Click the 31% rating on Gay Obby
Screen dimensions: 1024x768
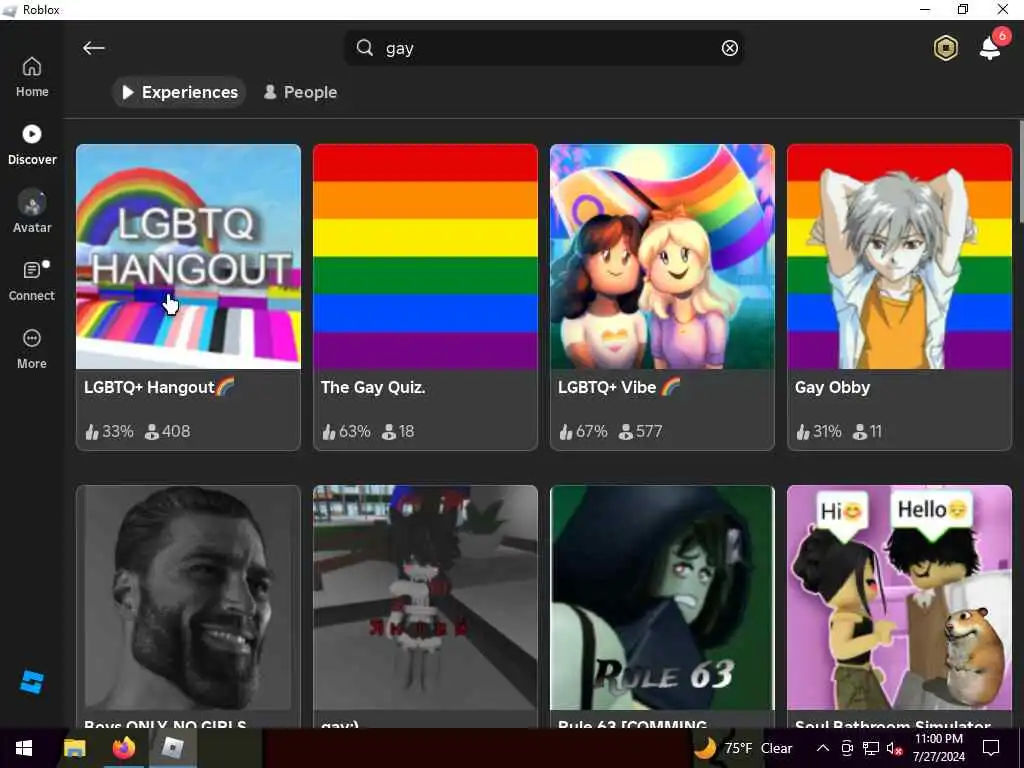point(819,432)
